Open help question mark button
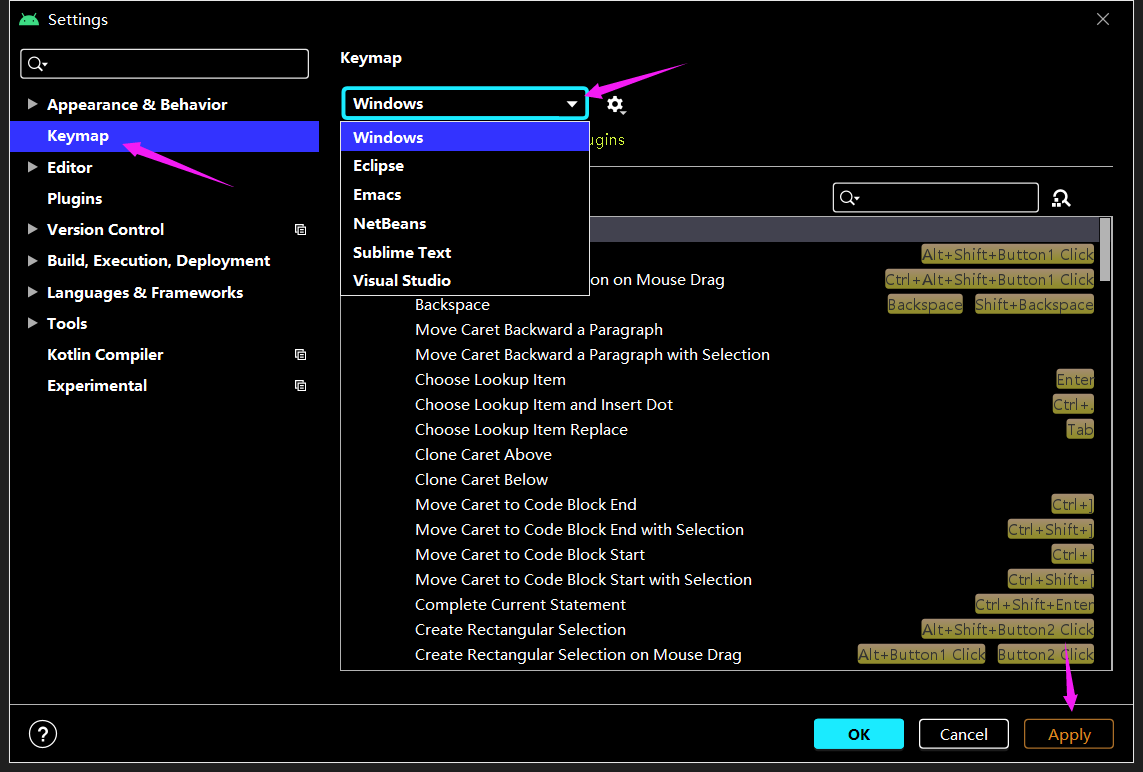Image resolution: width=1143 pixels, height=772 pixels. tap(43, 734)
